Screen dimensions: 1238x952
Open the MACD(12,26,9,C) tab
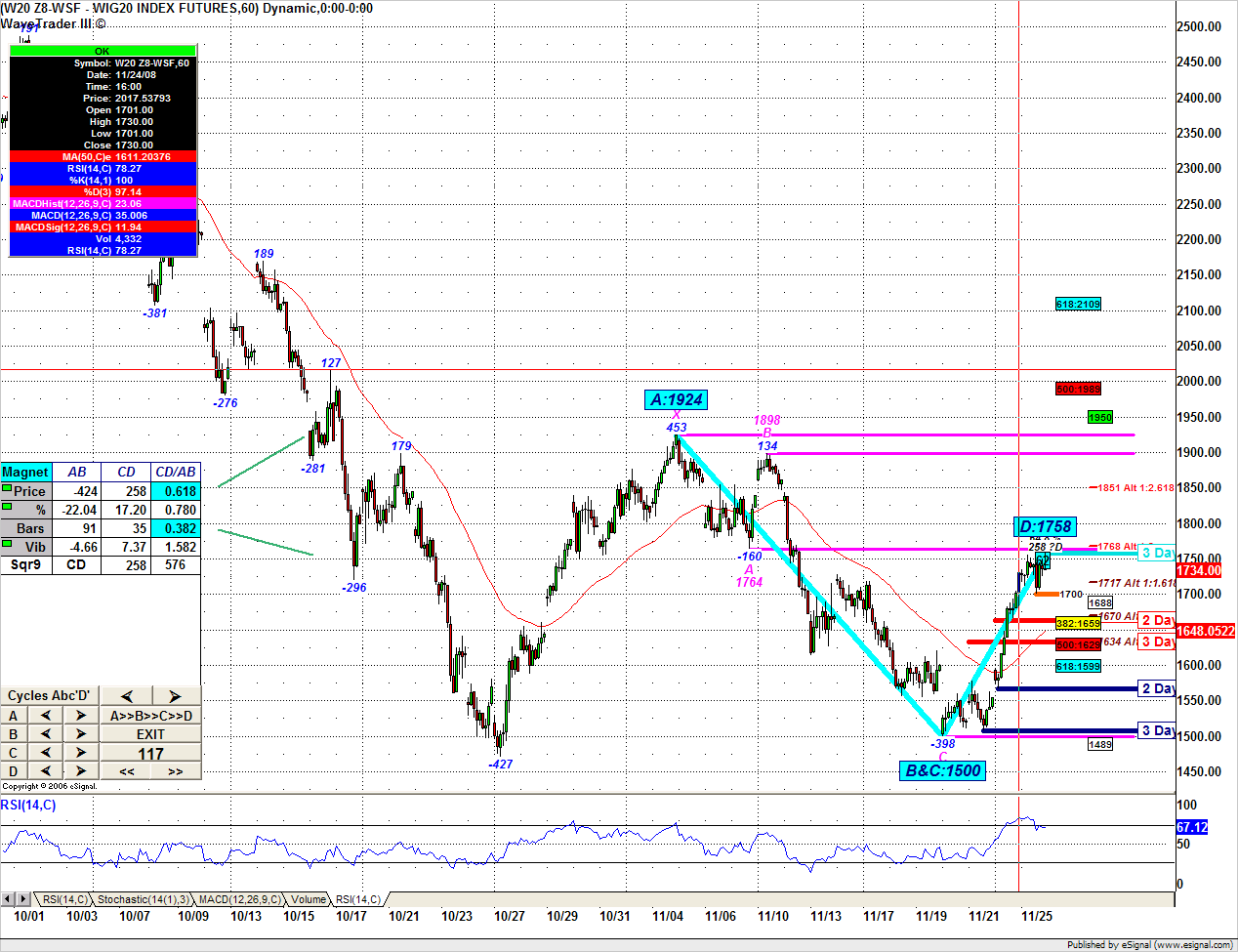pyautogui.click(x=239, y=899)
